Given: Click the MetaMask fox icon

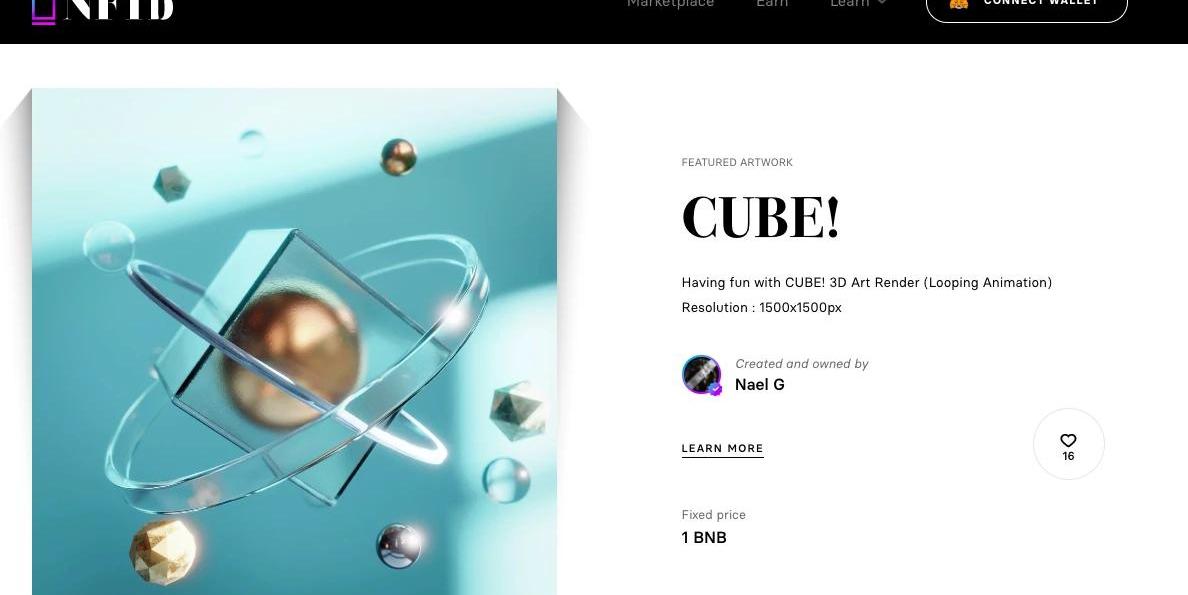Looking at the screenshot, I should 958,4.
